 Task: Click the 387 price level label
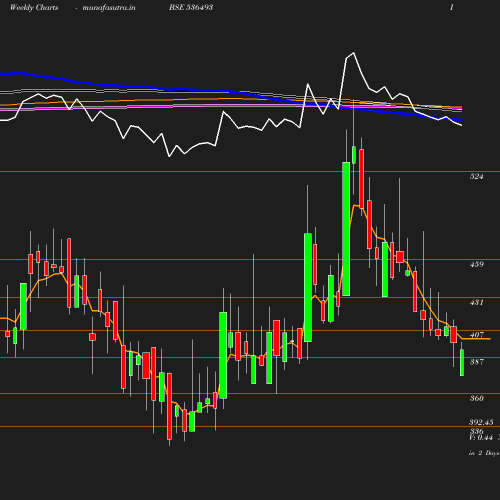476,362
